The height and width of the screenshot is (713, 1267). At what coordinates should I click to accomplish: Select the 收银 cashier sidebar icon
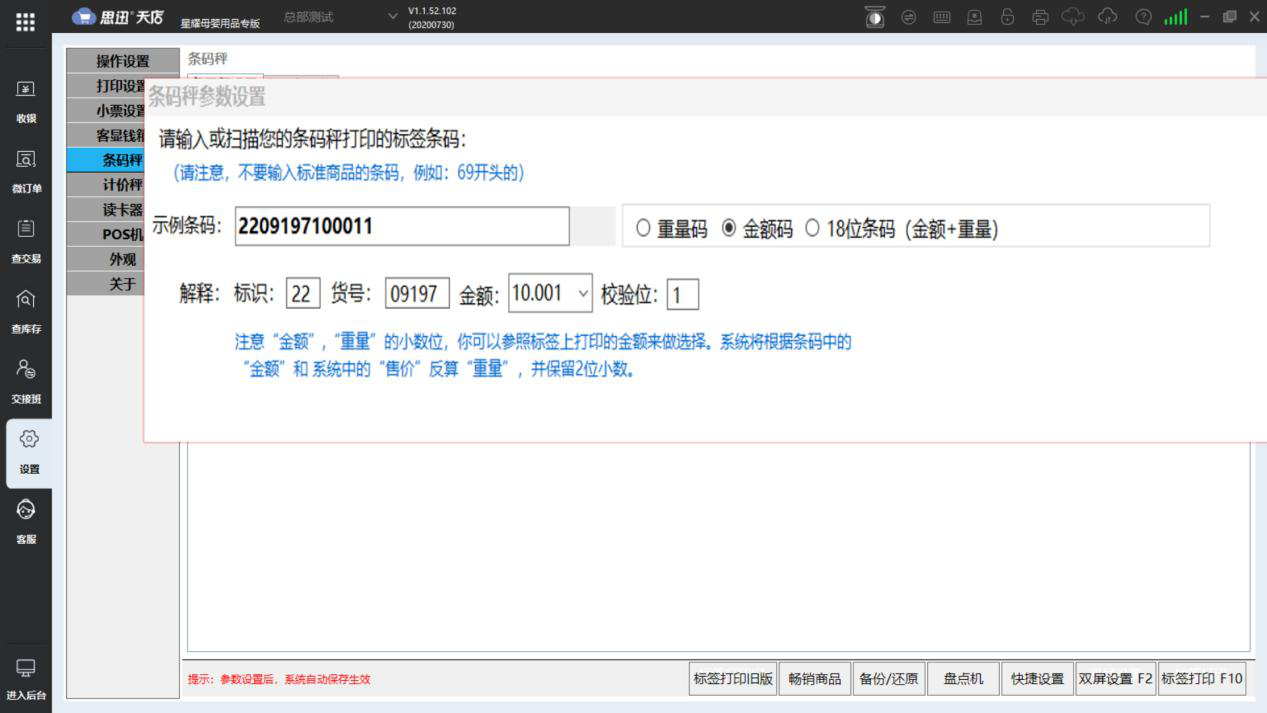point(26,100)
